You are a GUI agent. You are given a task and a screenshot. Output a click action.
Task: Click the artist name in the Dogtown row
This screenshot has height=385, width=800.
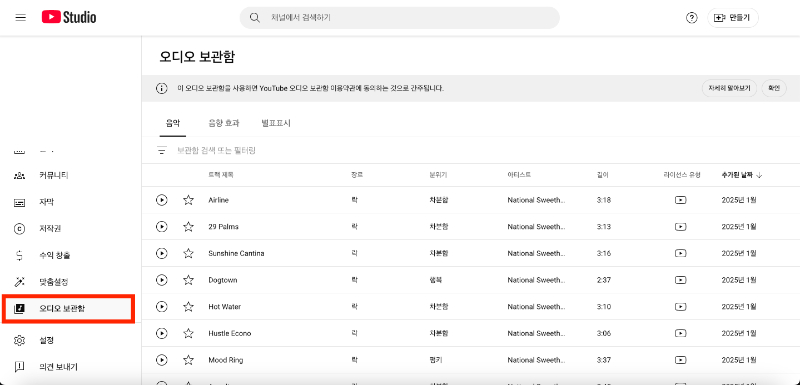[536, 280]
